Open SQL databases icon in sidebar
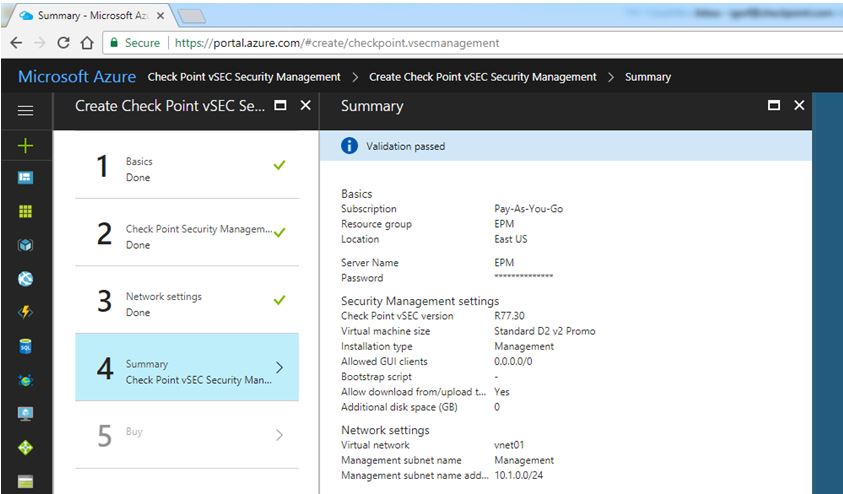This screenshot has height=494, width=843. (x=25, y=347)
